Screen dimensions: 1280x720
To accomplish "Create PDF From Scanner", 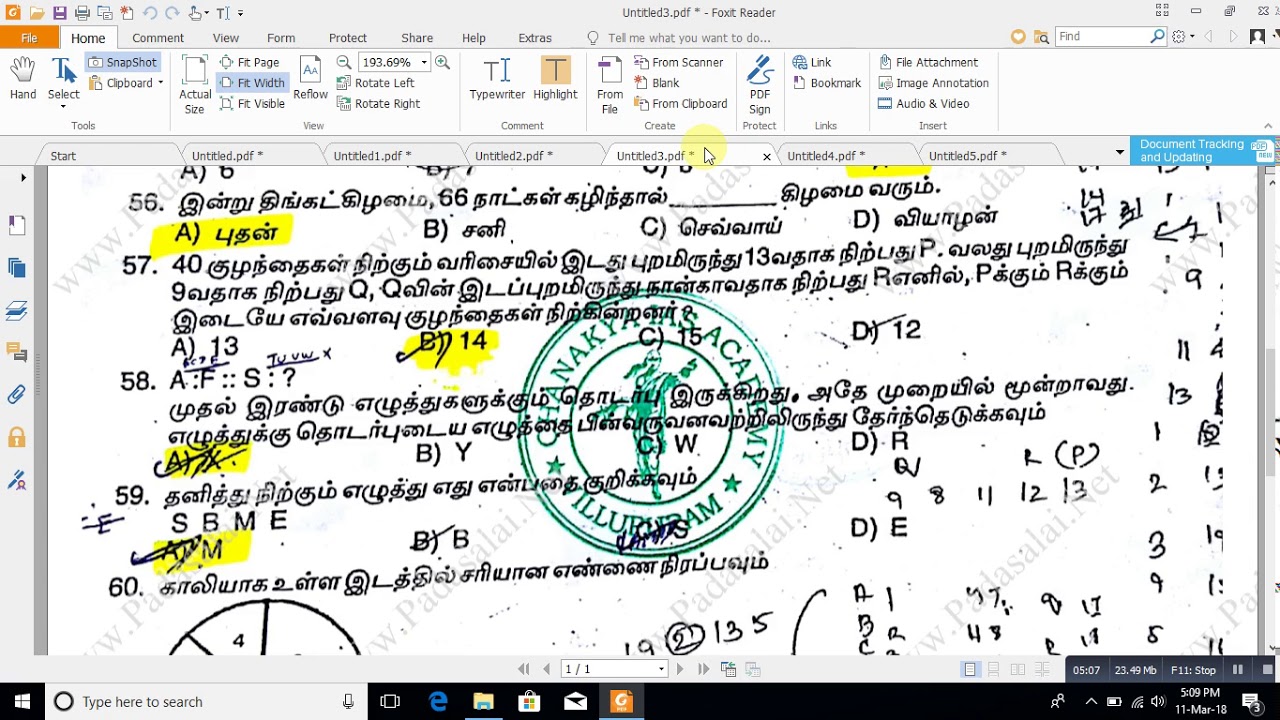I will click(678, 62).
